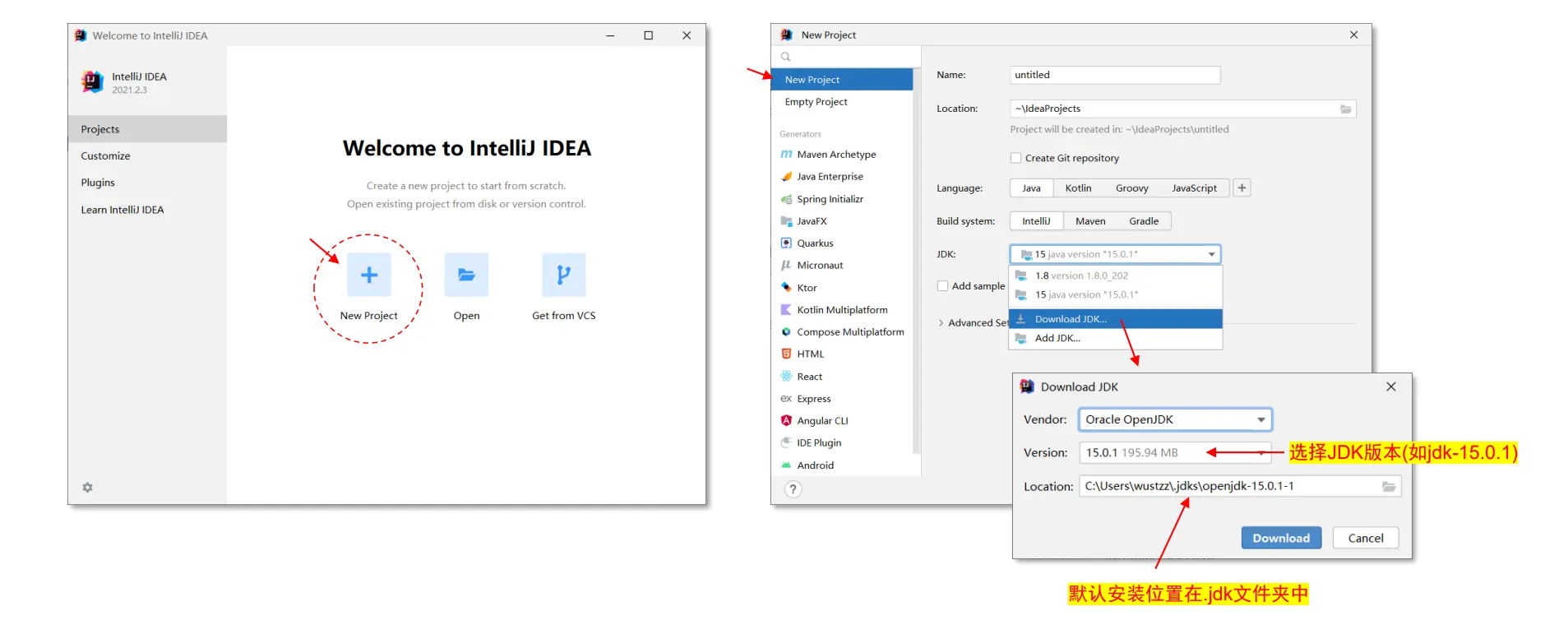
Task: Click the project Name input field
Action: click(1115, 75)
